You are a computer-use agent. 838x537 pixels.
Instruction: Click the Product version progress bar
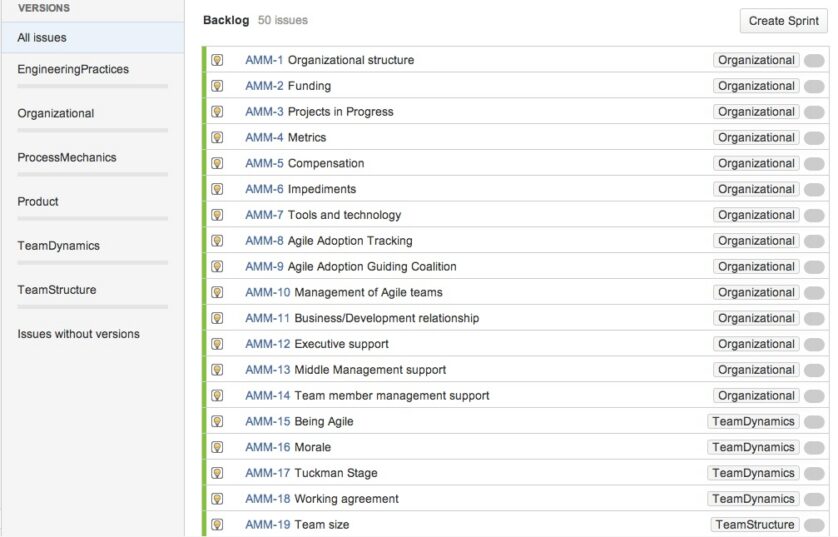92,219
